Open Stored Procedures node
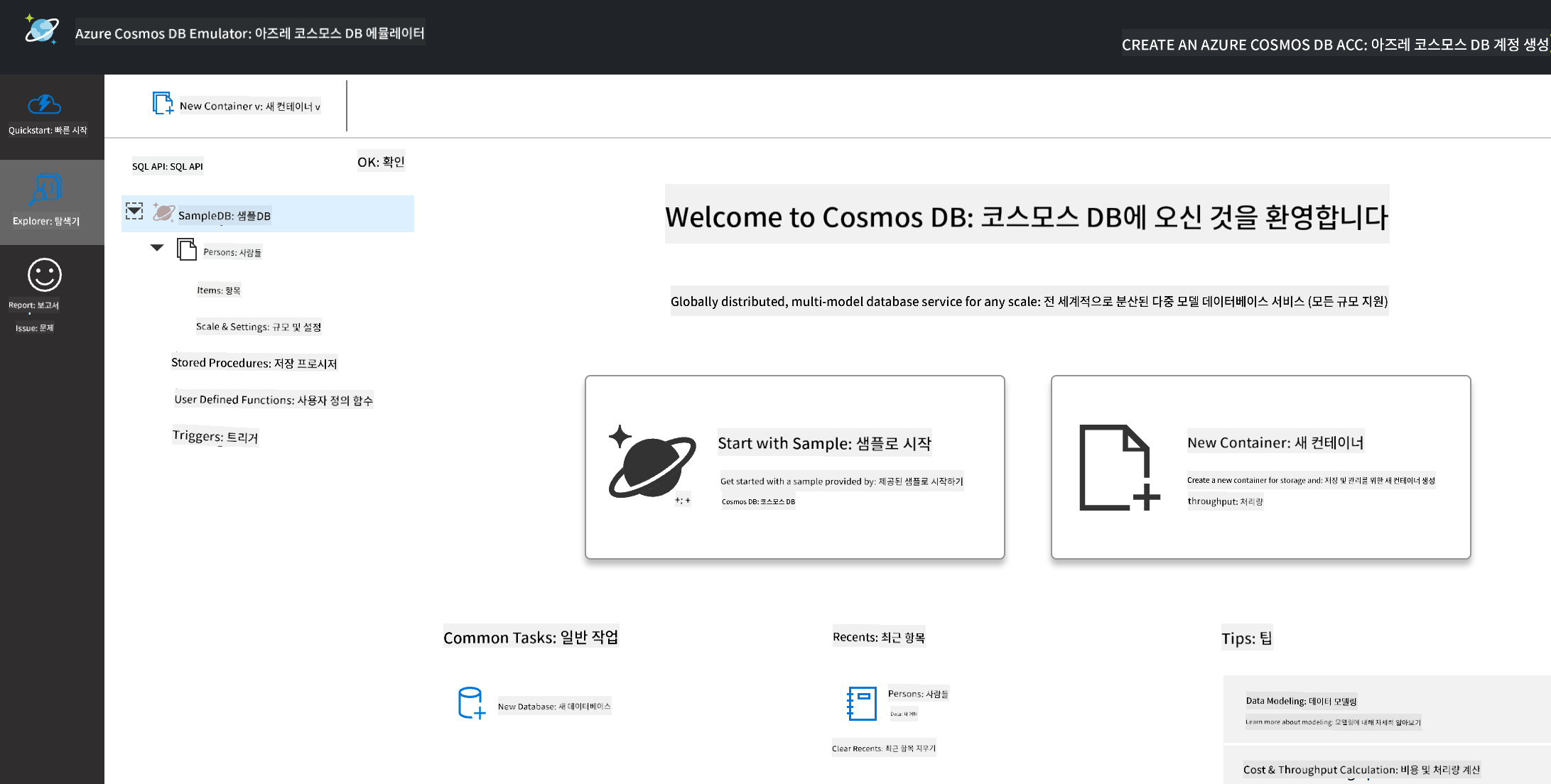This screenshot has width=1551, height=784. (x=254, y=363)
